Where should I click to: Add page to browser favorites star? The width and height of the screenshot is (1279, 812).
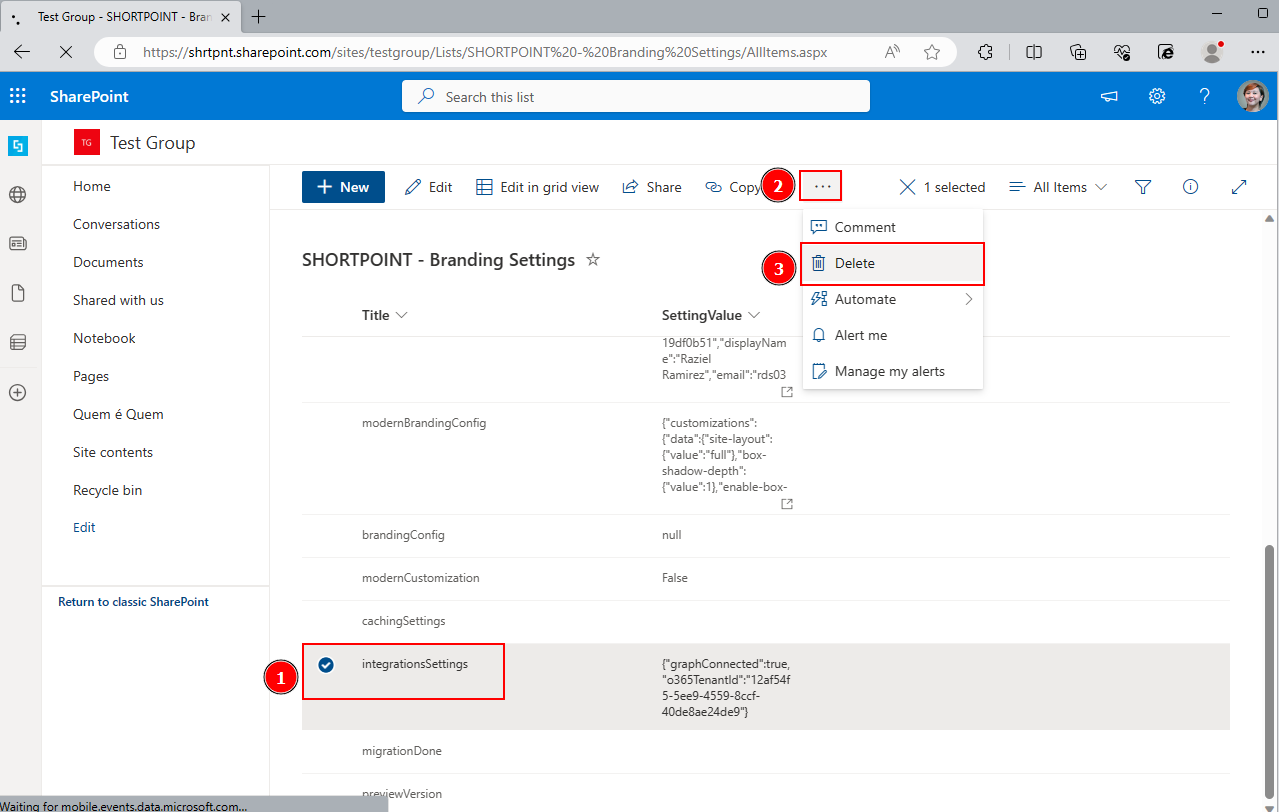pyautogui.click(x=932, y=52)
